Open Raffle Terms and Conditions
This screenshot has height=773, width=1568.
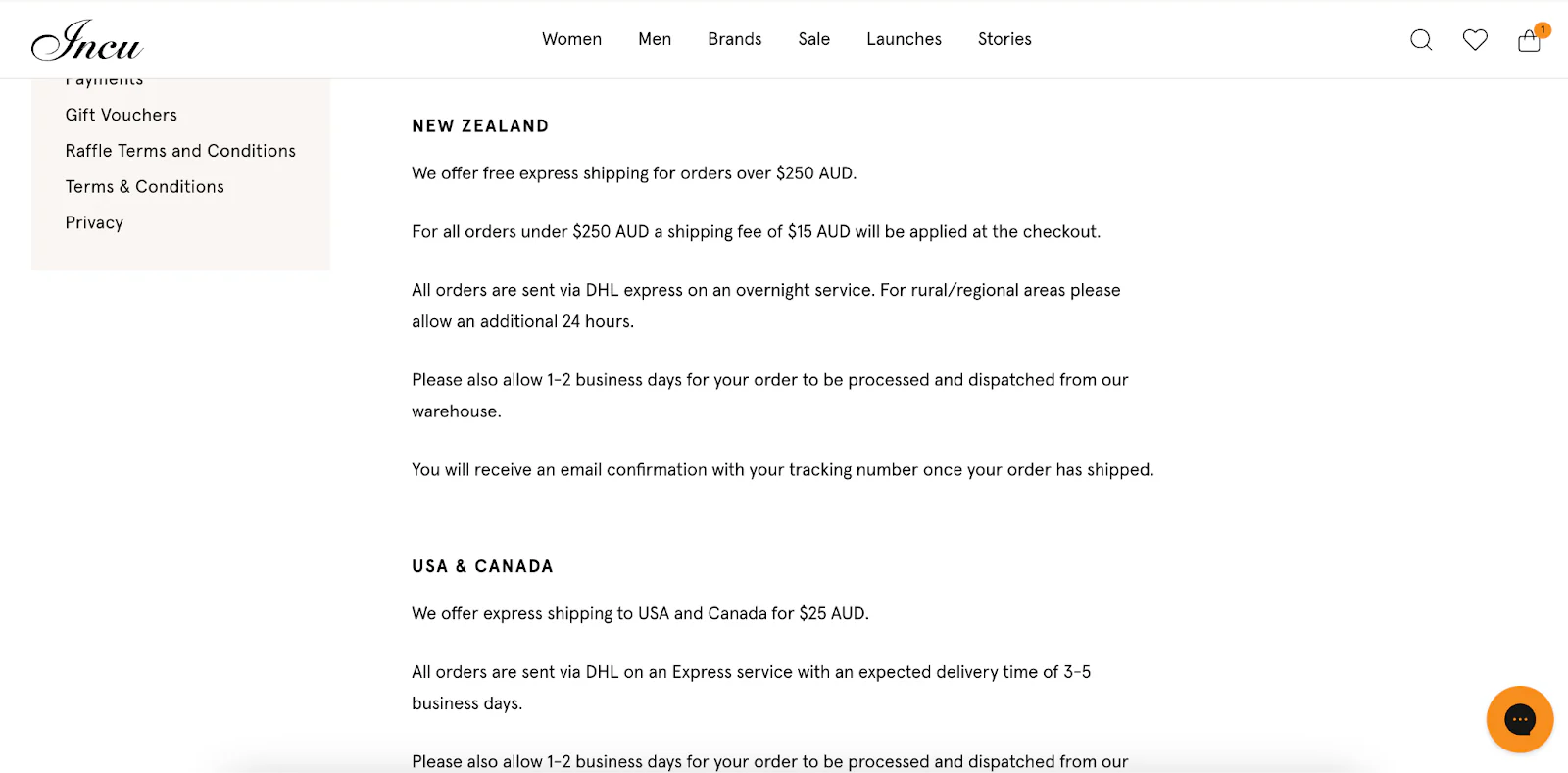click(179, 150)
